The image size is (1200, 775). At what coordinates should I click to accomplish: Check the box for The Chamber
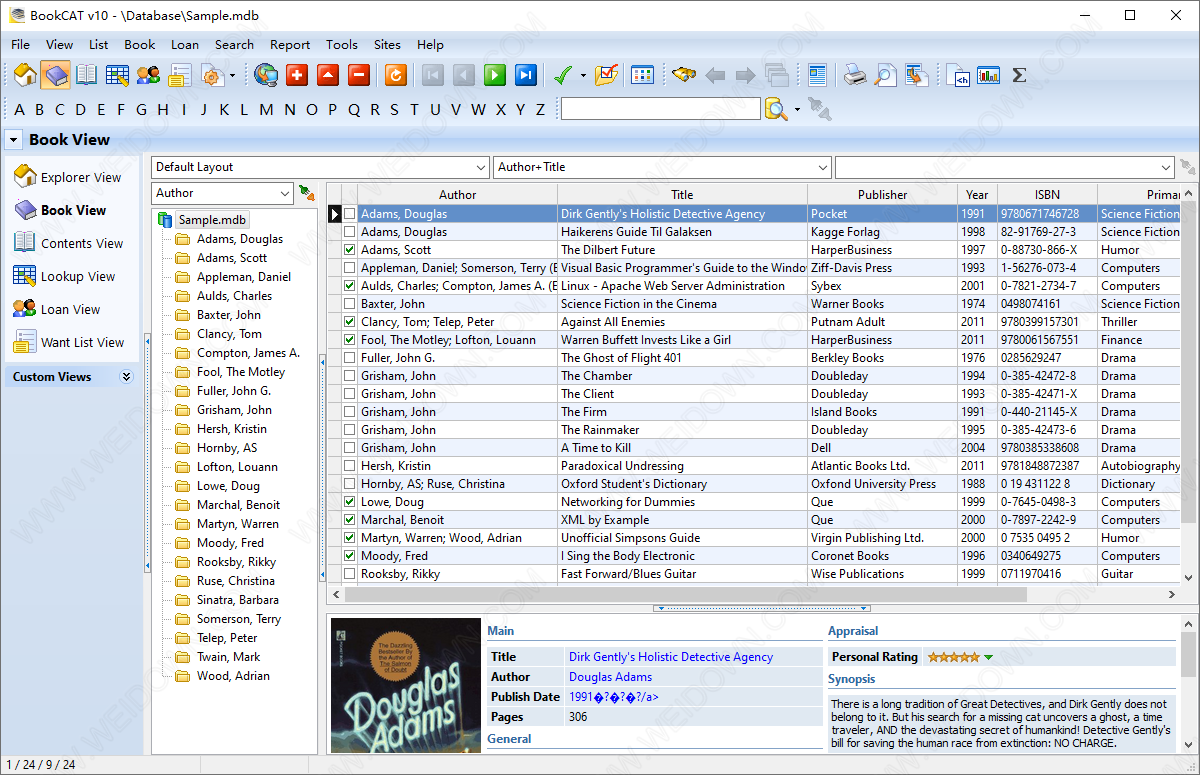coord(350,376)
